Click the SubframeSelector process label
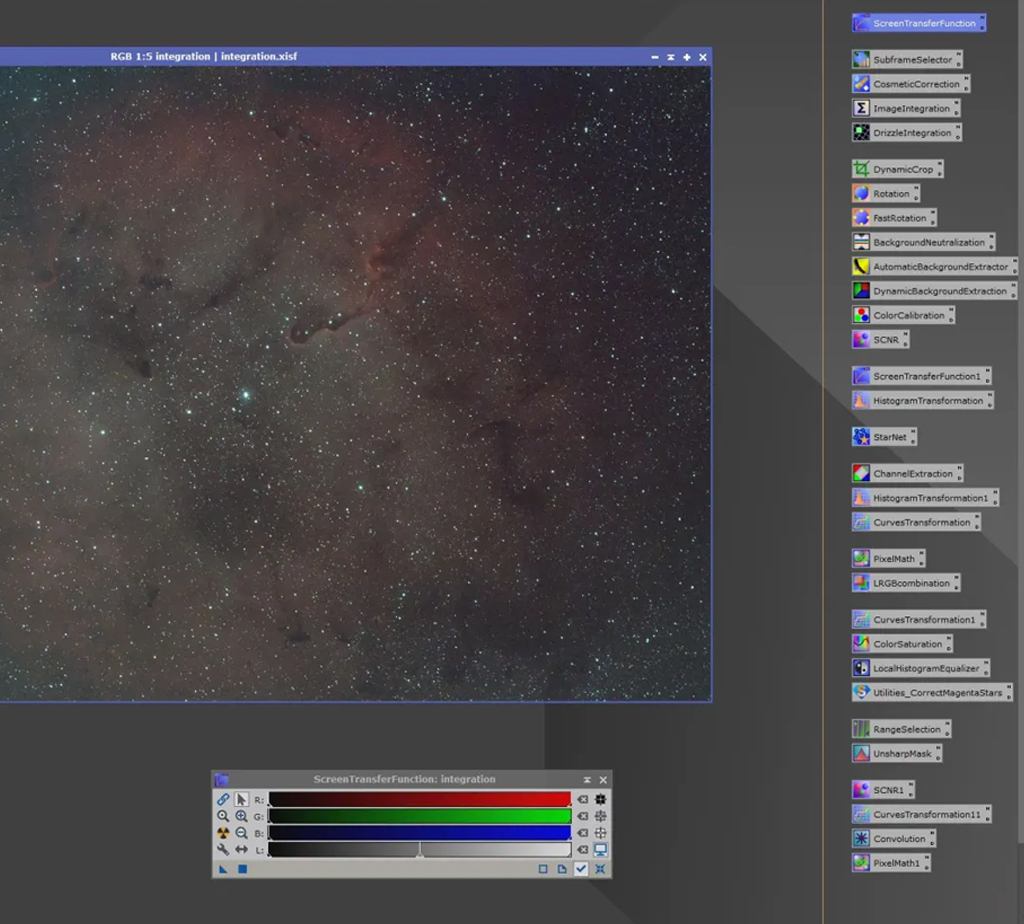 tap(912, 59)
